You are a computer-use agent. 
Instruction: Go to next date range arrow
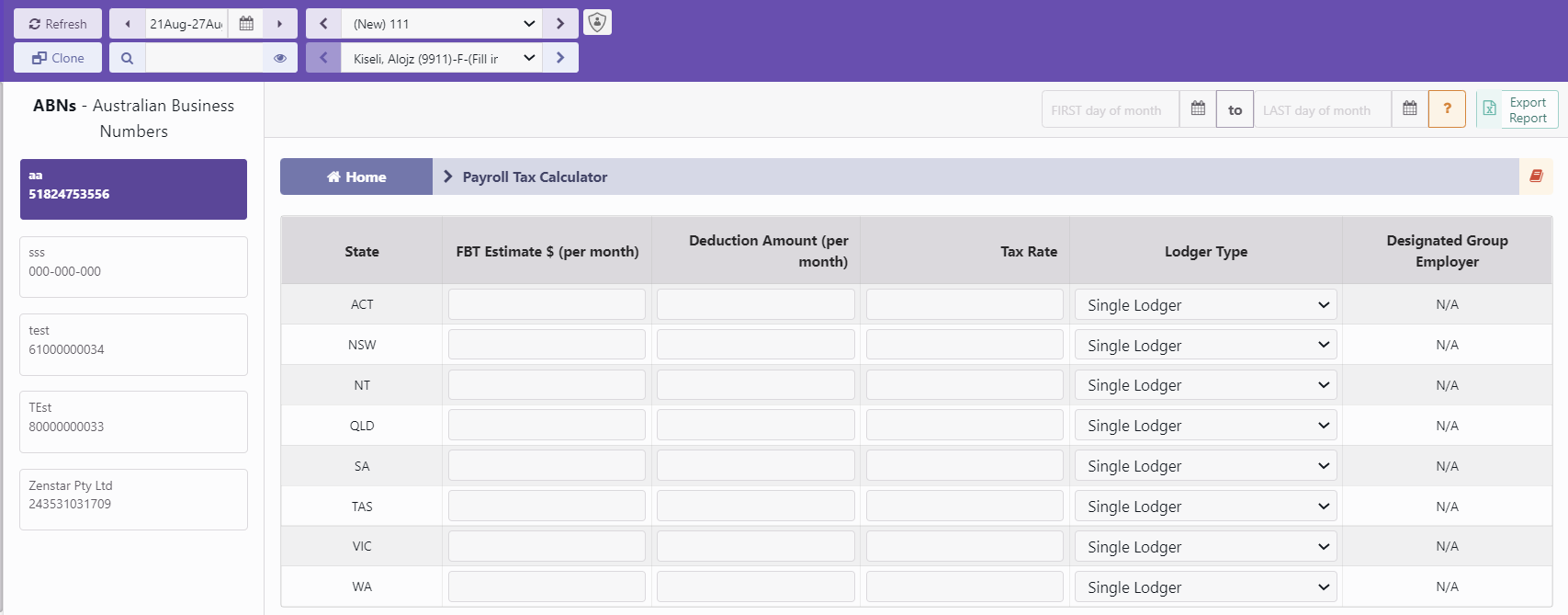pyautogui.click(x=280, y=24)
